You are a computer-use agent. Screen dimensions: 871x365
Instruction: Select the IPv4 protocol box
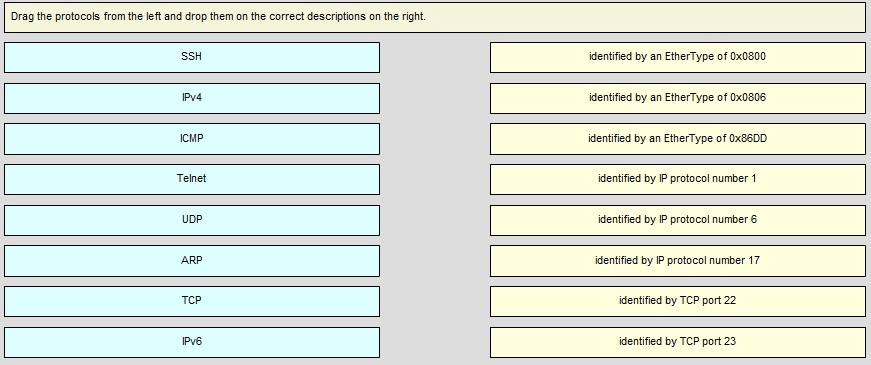[x=192, y=98]
